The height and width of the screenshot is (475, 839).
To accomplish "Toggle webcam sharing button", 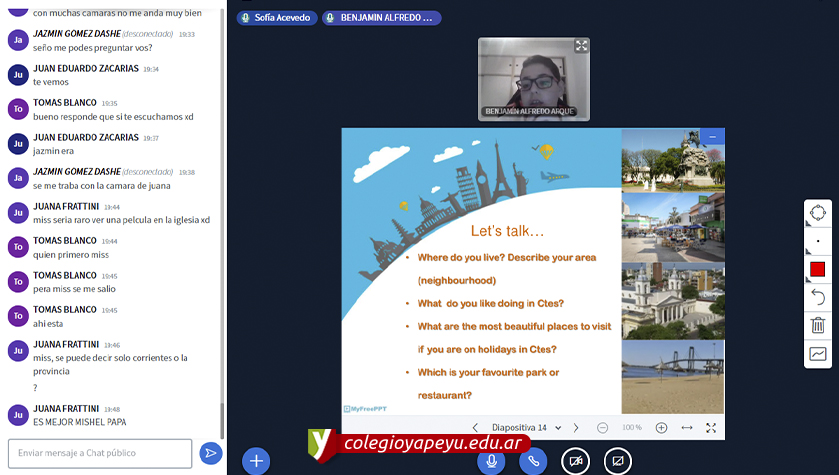I will point(575,460).
